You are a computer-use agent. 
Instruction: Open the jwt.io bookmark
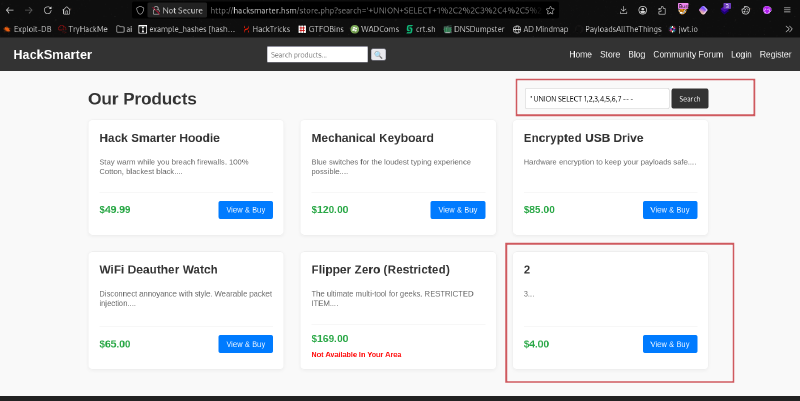click(683, 29)
